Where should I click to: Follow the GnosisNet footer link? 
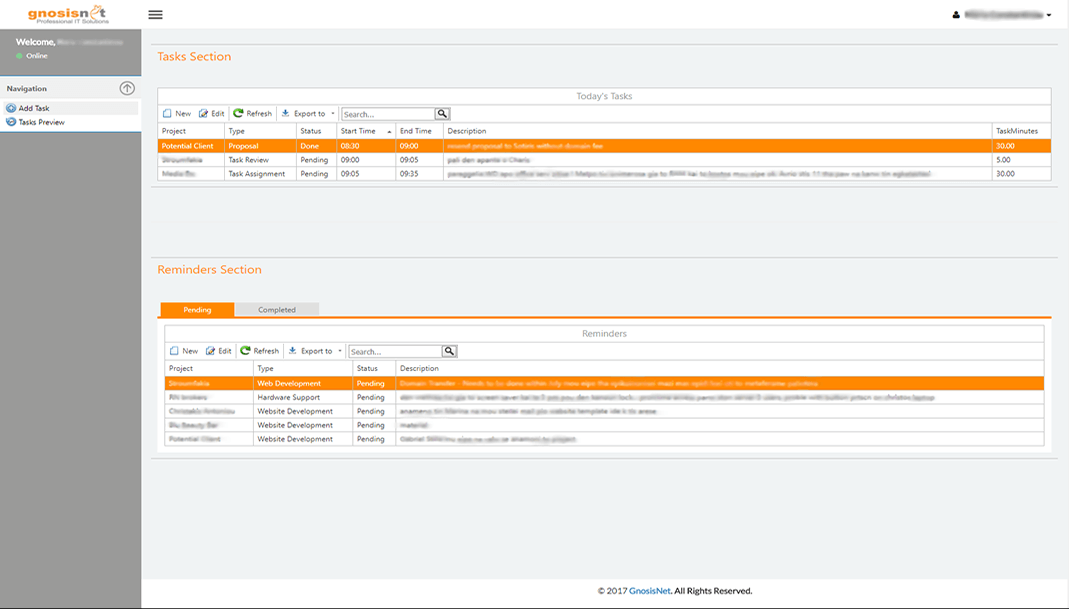pyautogui.click(x=650, y=591)
